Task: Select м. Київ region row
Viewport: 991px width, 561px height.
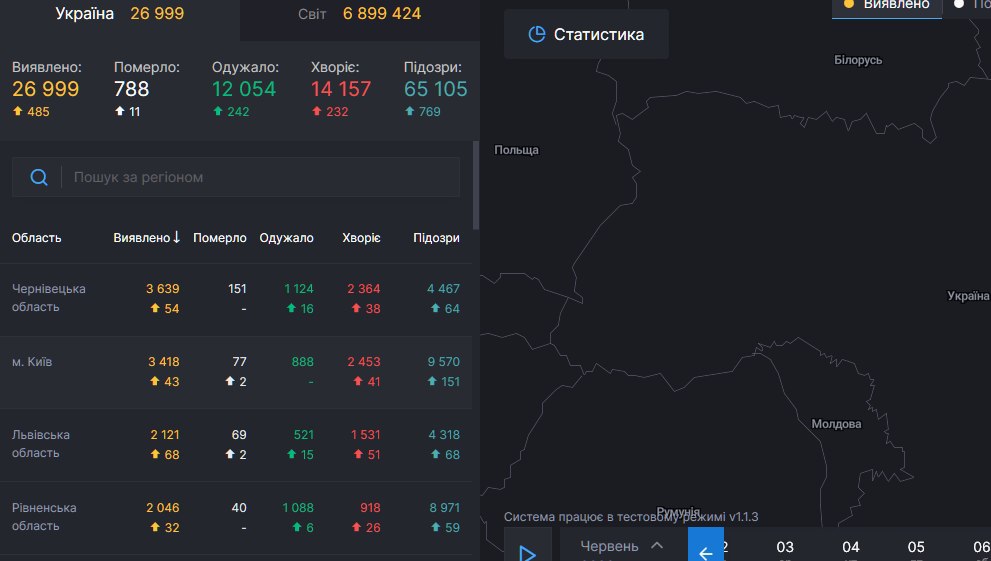Action: (x=31, y=361)
